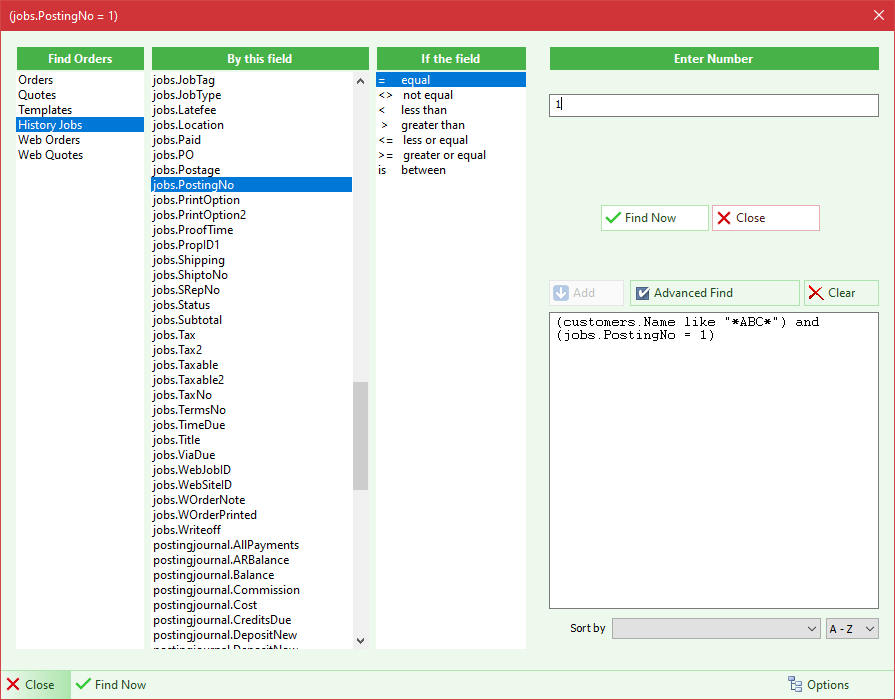The width and height of the screenshot is (895, 700).
Task: Select postingjournal.AllPayments field
Action: pos(252,545)
